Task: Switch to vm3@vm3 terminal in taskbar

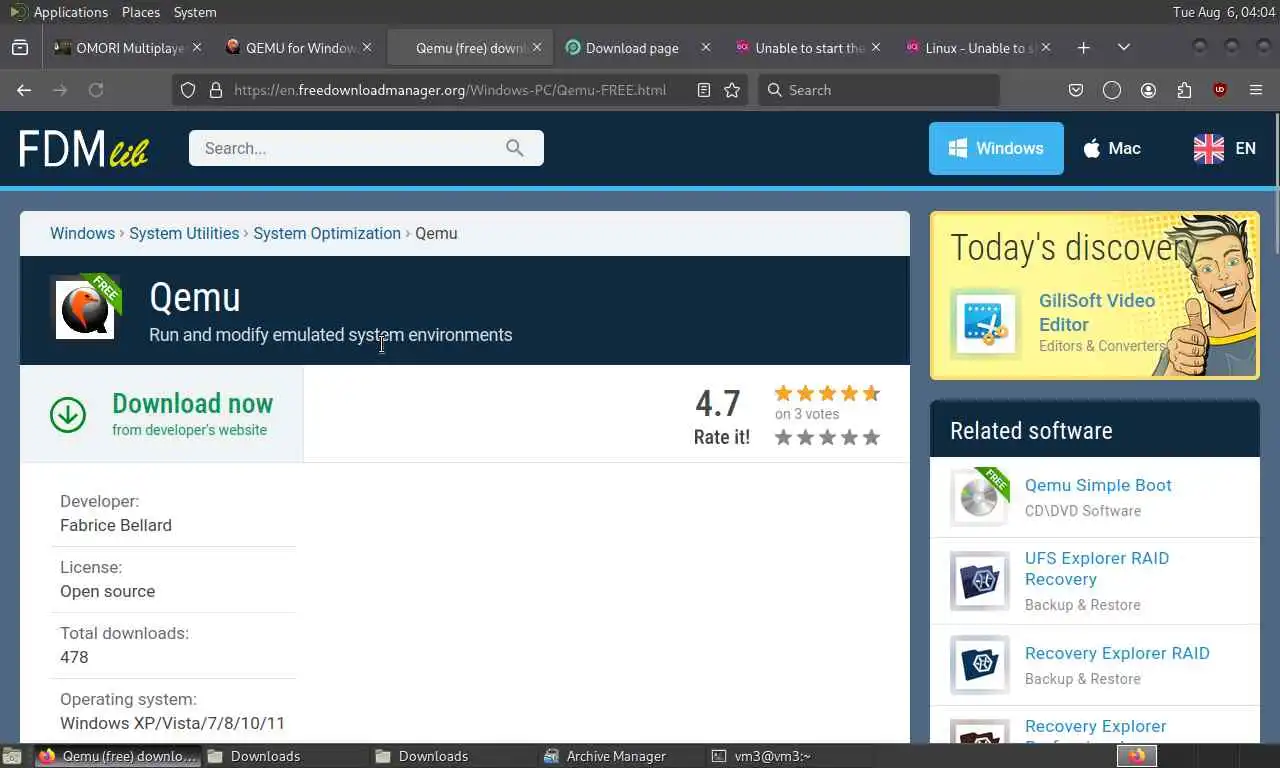Action: [x=790, y=756]
